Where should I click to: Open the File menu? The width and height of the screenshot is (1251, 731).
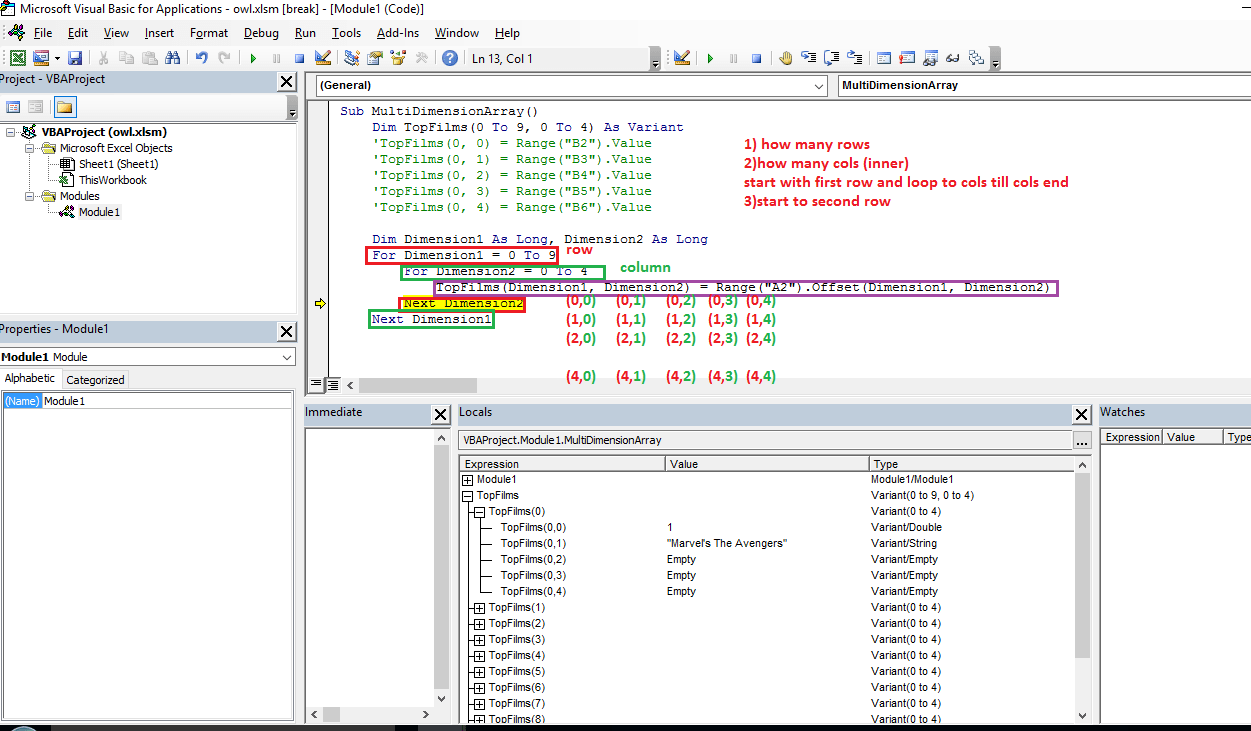43,33
